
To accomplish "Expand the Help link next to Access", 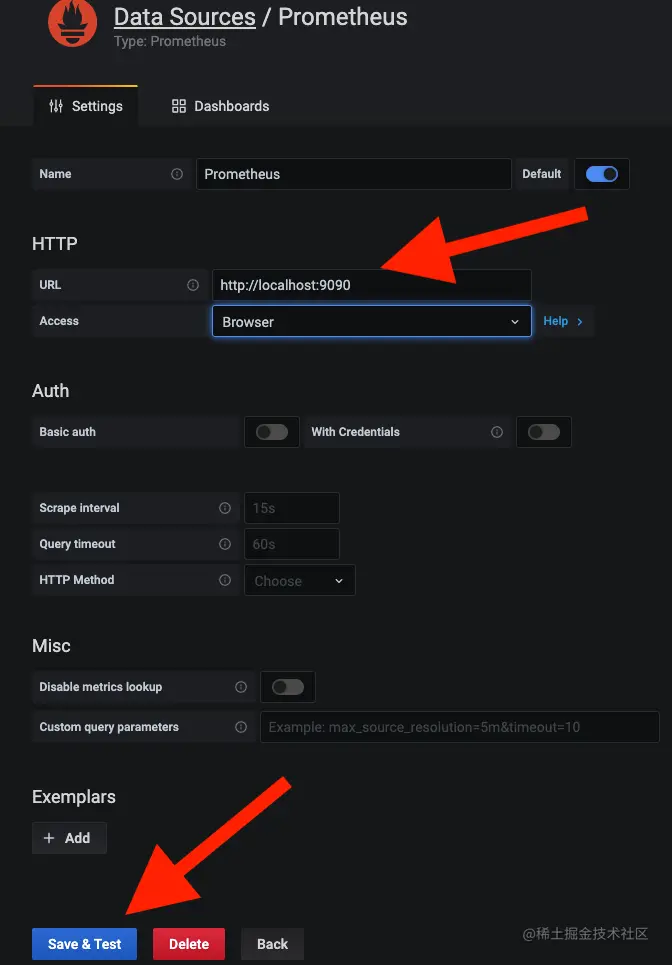I will 562,321.
